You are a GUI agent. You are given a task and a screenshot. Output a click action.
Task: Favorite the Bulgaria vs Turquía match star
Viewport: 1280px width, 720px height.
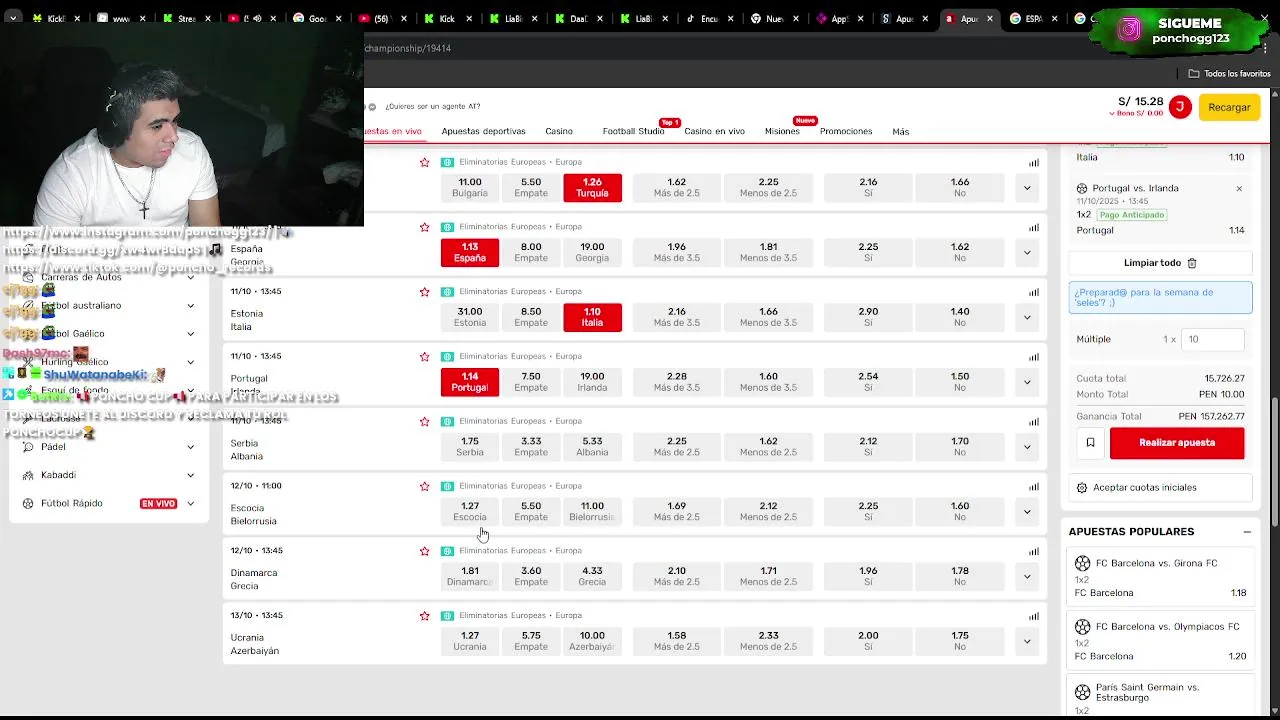click(424, 162)
